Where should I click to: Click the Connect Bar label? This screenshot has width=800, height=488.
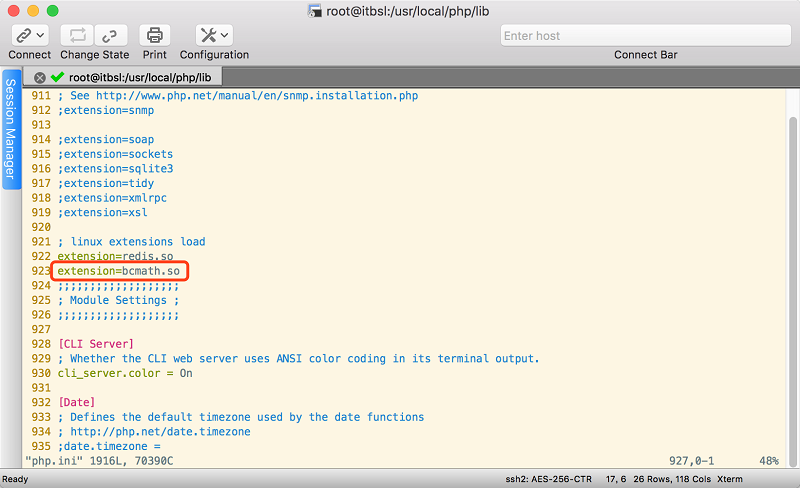645,55
